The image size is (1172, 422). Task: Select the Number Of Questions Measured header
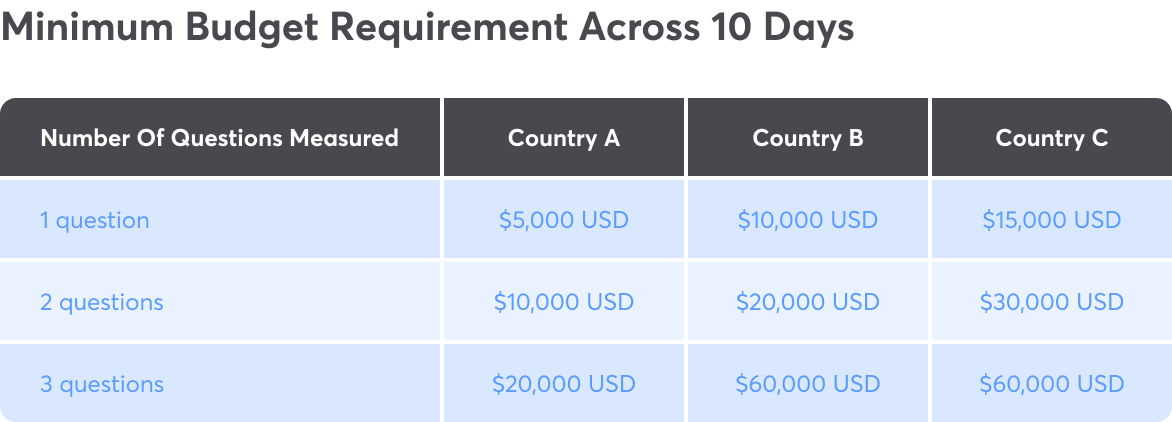tap(220, 137)
